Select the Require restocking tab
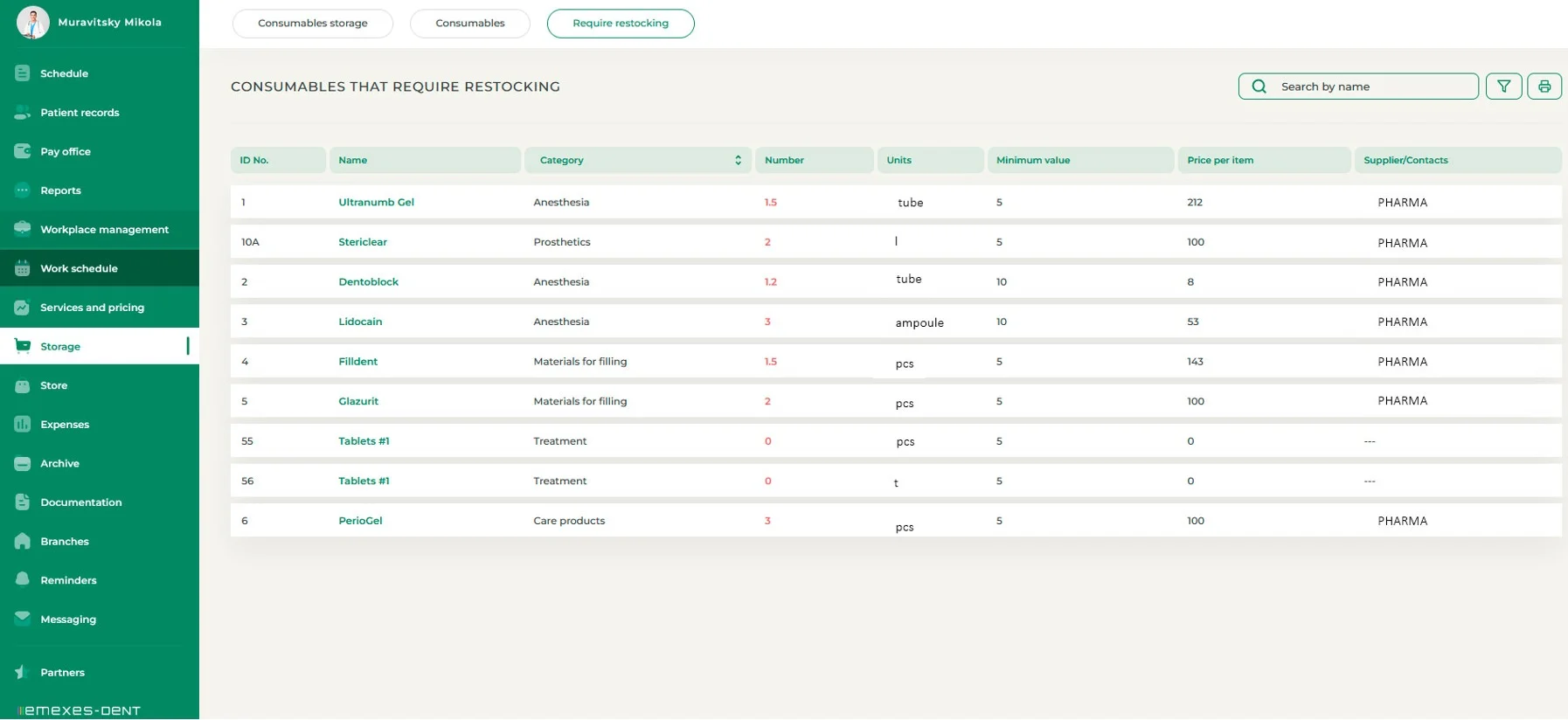Viewport: 1568px width, 720px height. pyautogui.click(x=621, y=24)
